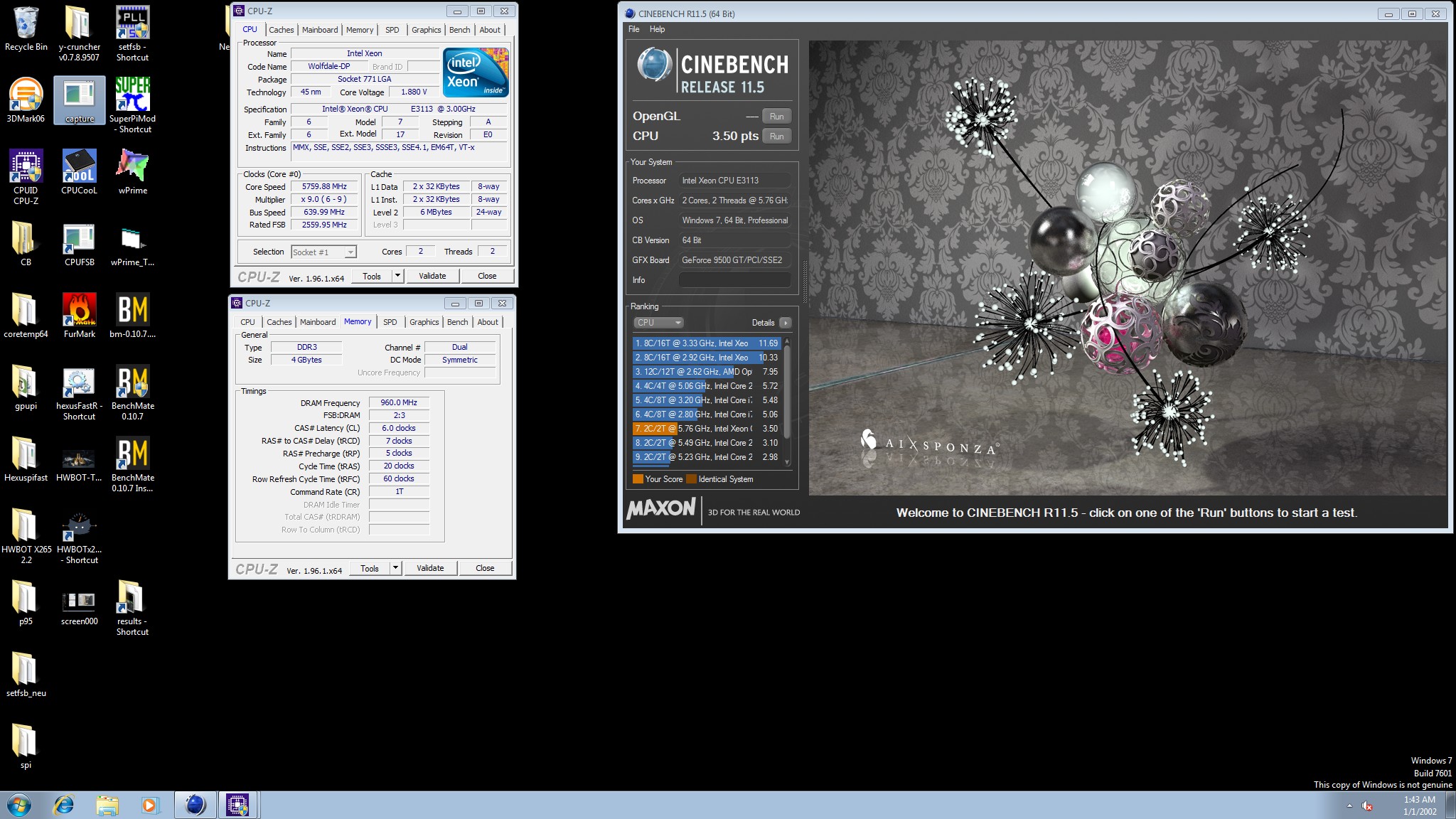Screen dimensions: 1456x819
Task: Expand Cinebench ranking Details arrow
Action: pyautogui.click(x=785, y=322)
